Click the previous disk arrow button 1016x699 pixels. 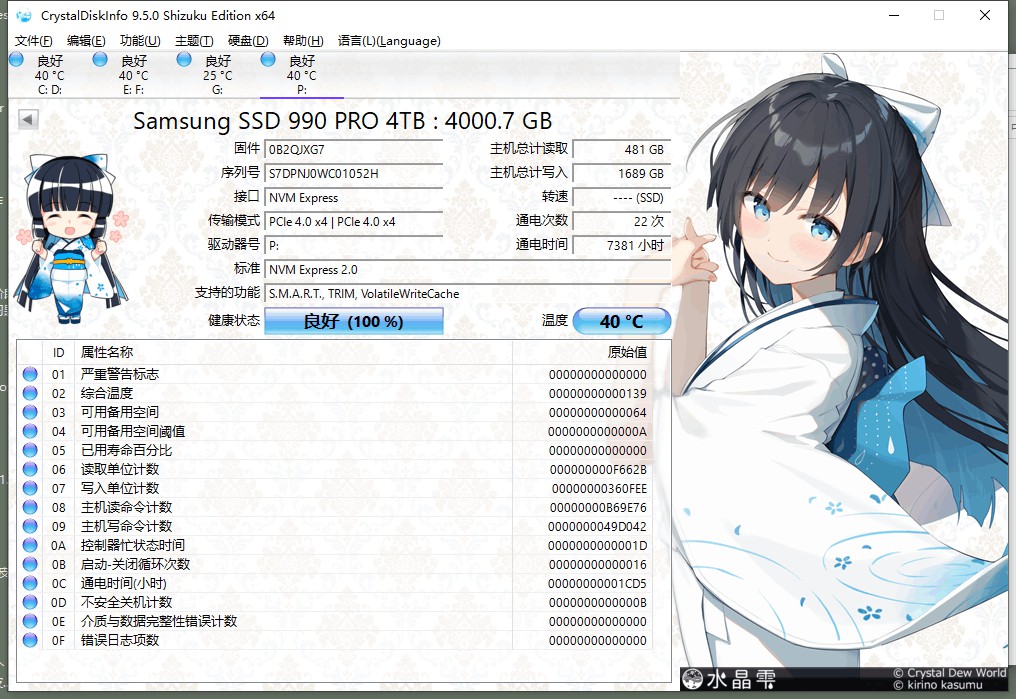pos(28,119)
